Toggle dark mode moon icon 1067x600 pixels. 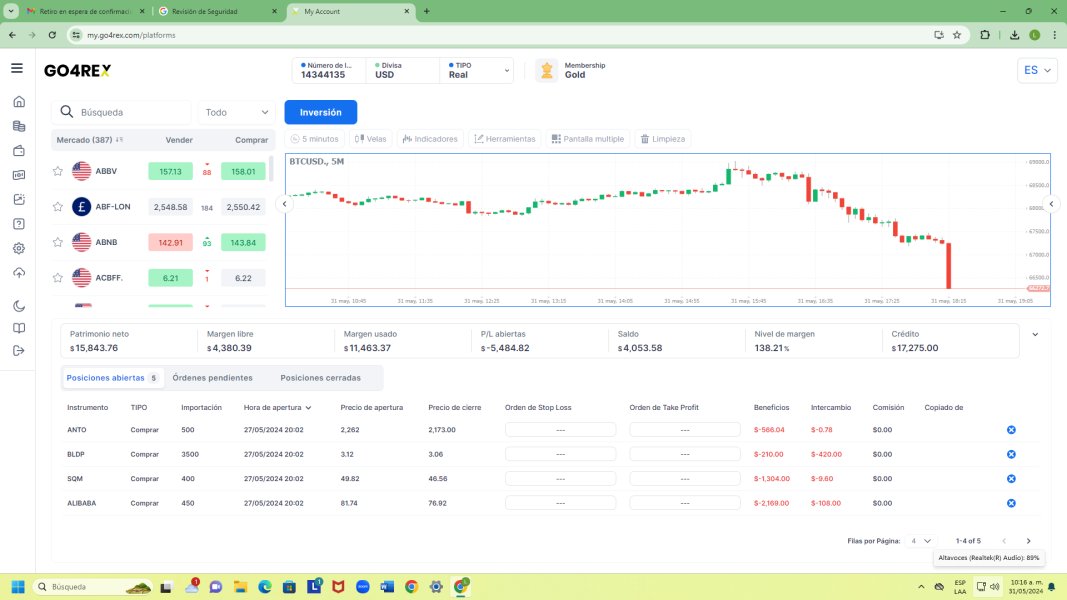[18, 305]
